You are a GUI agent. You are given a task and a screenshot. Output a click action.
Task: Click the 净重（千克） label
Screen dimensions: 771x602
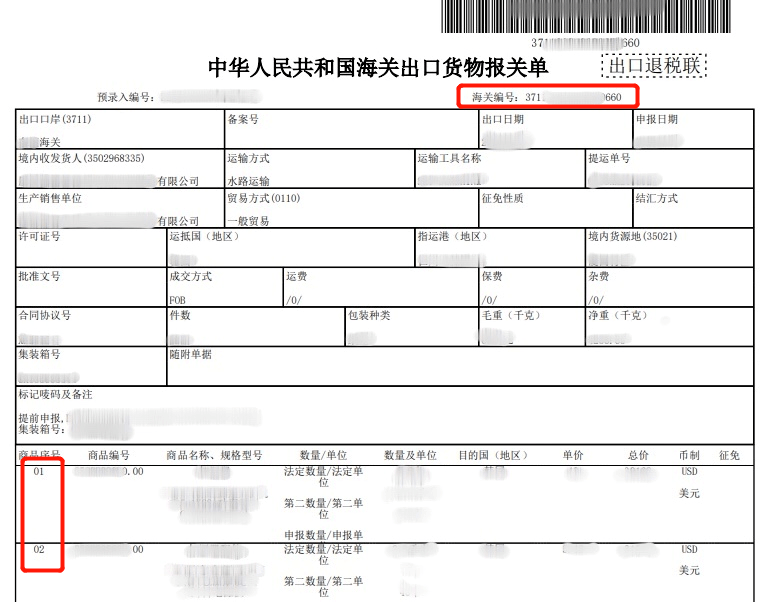(x=618, y=315)
